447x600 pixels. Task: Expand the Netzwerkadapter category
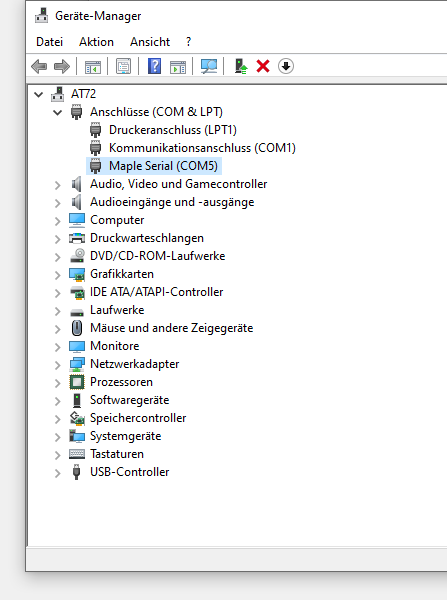57,365
